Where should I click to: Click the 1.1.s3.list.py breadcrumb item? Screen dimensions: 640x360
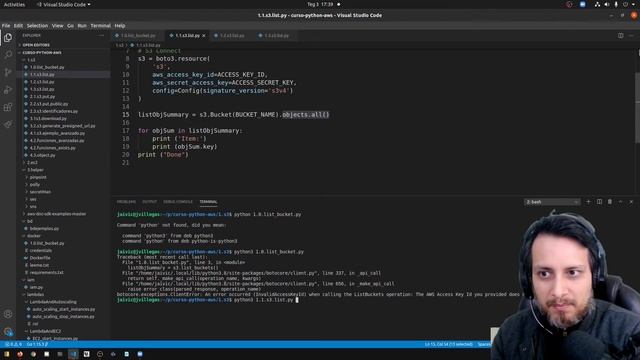(x=146, y=45)
